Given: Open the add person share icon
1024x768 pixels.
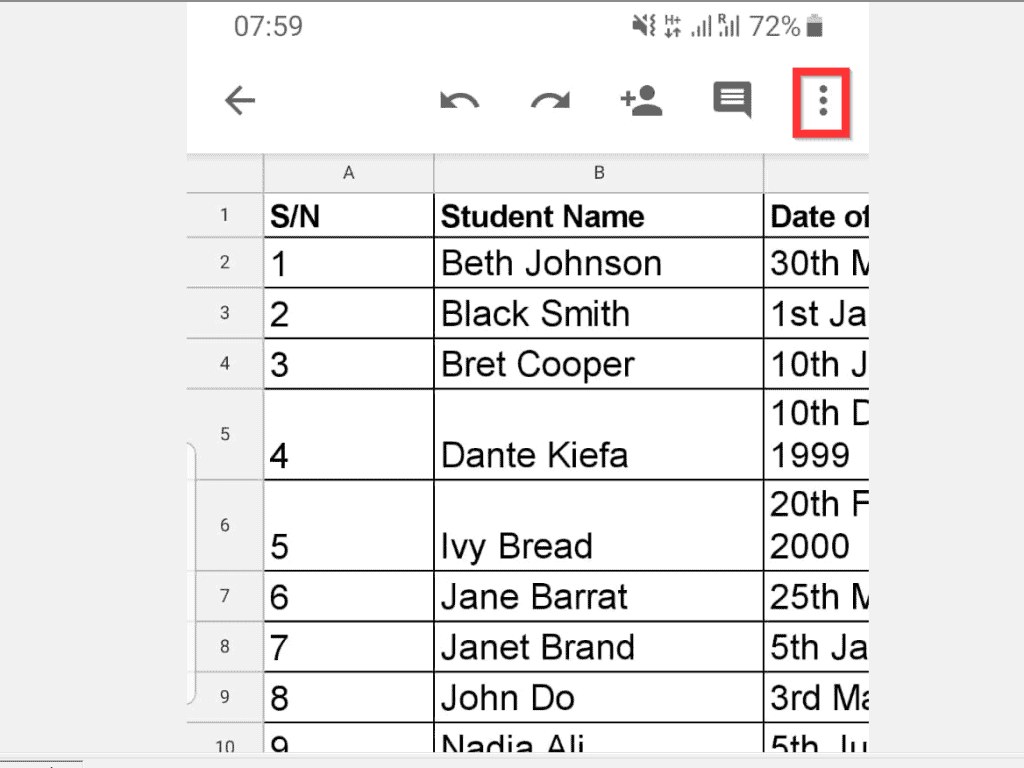Looking at the screenshot, I should [x=641, y=101].
